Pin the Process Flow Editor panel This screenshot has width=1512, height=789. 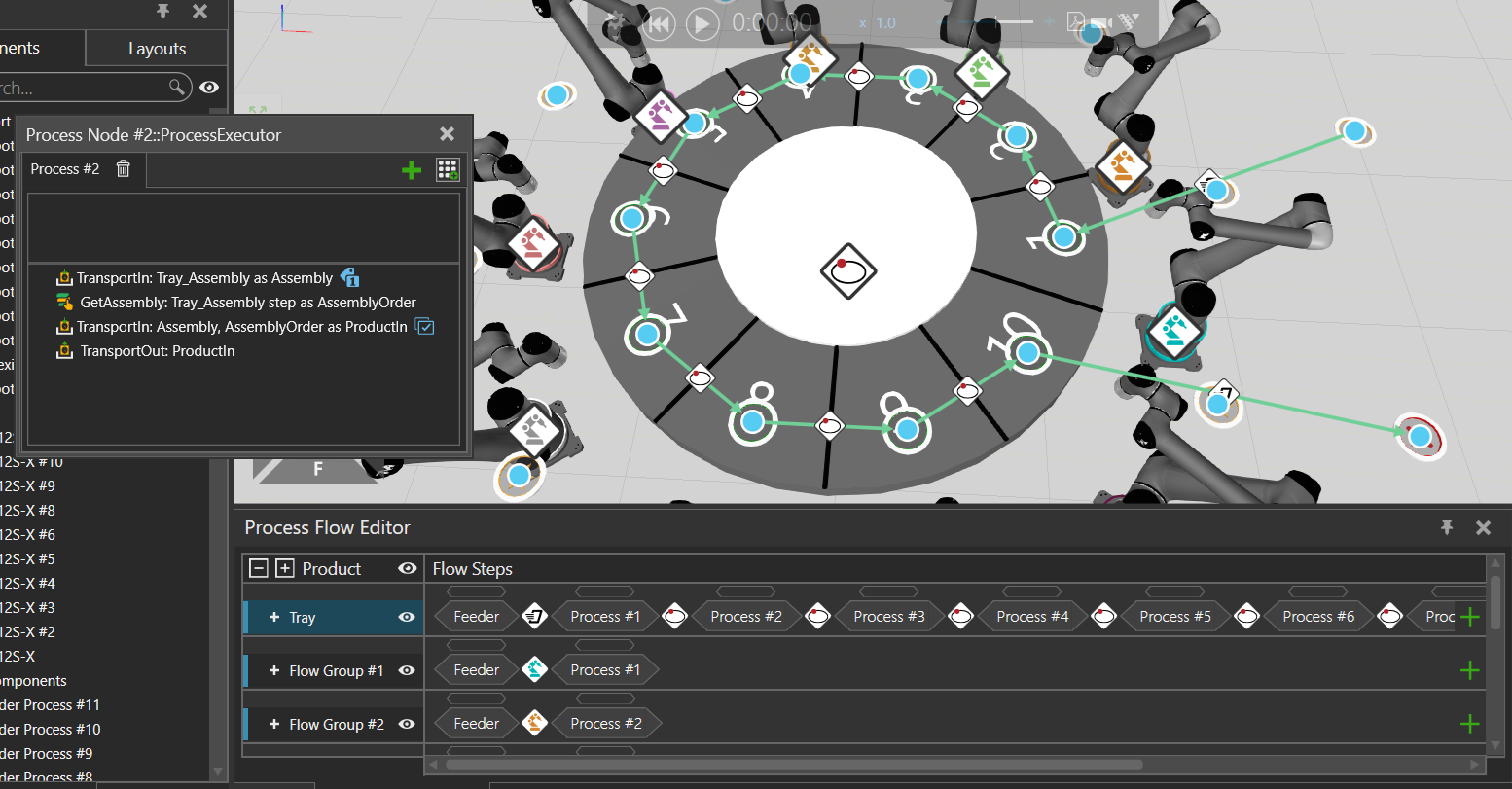(1447, 527)
